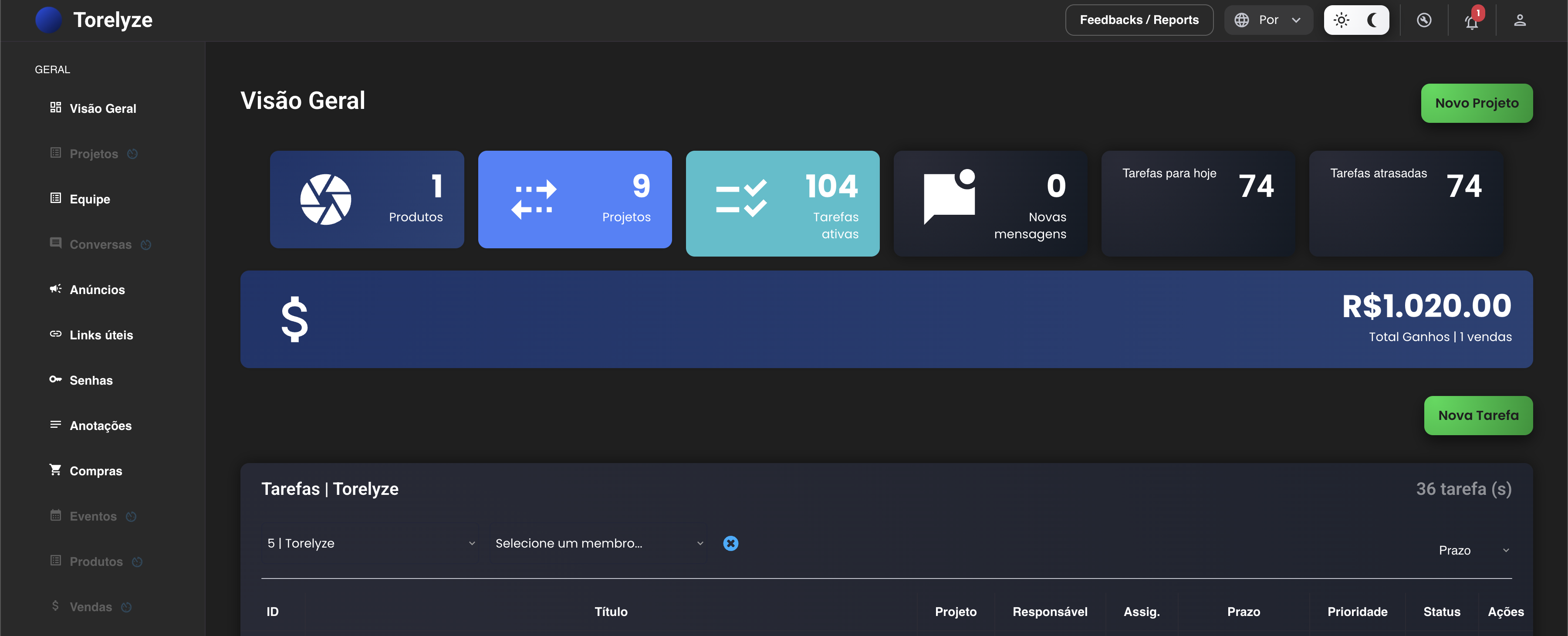Click the blue clear-filter X icon
The height and width of the screenshot is (636, 1568).
pyautogui.click(x=730, y=543)
